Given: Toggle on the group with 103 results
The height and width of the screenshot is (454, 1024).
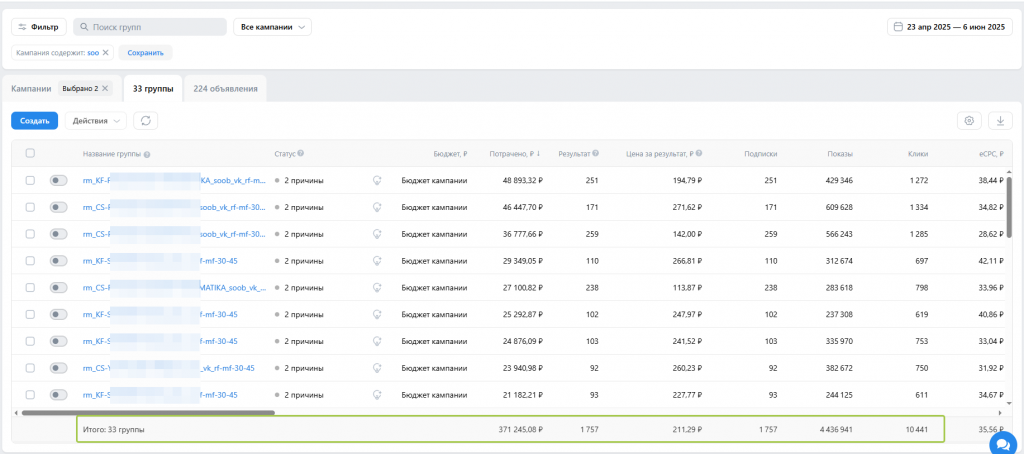Looking at the screenshot, I should tap(59, 341).
